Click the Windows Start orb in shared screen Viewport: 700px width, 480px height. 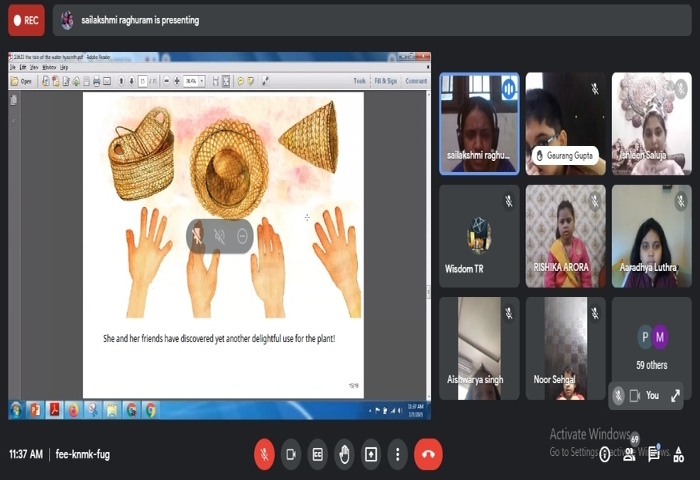point(16,410)
